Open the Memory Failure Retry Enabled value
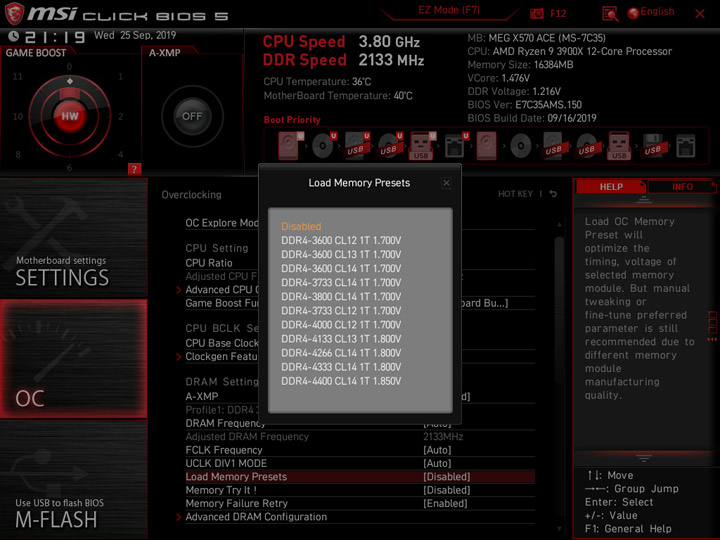This screenshot has height=540, width=720. tap(445, 504)
